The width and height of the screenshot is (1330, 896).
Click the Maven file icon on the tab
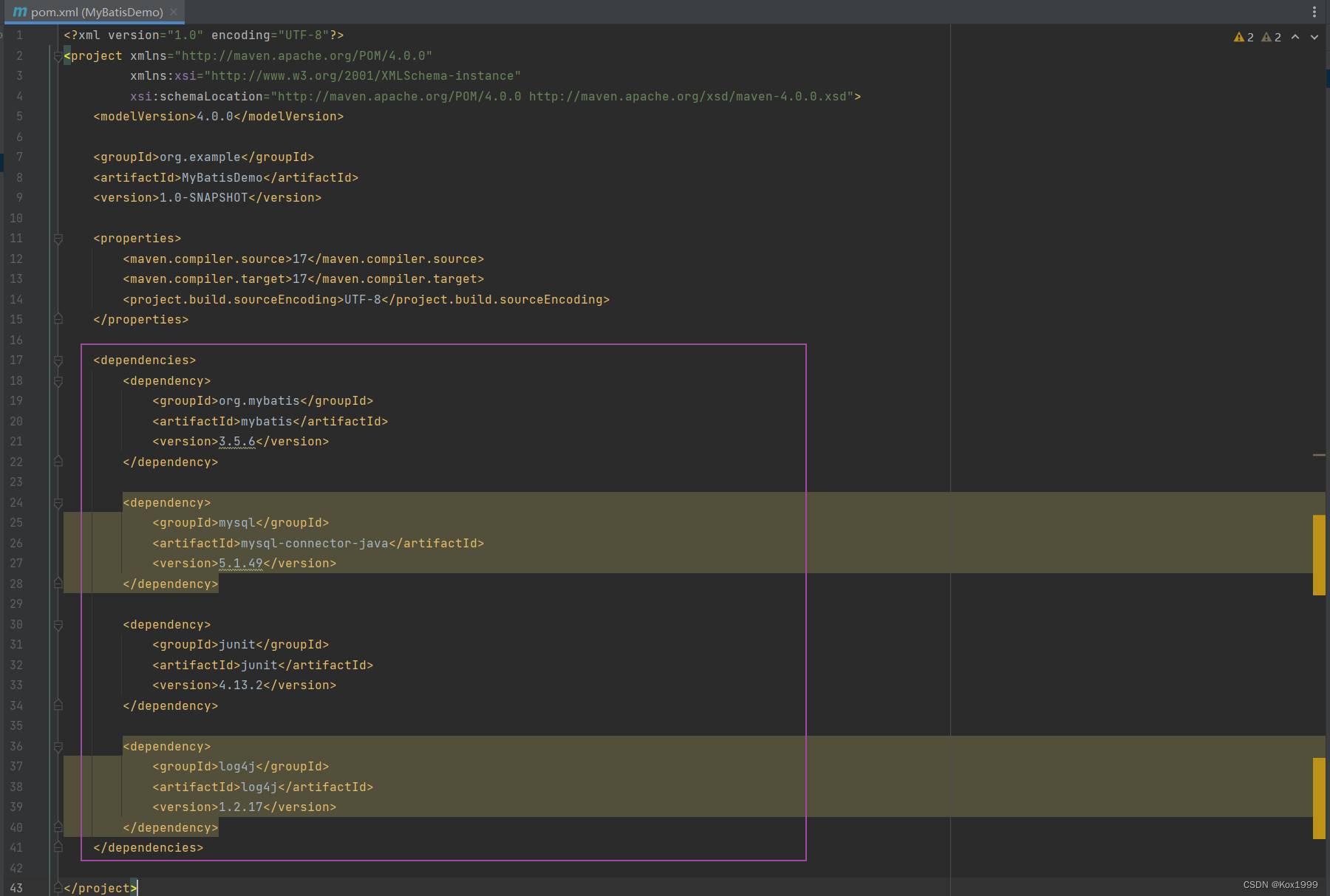coord(20,12)
